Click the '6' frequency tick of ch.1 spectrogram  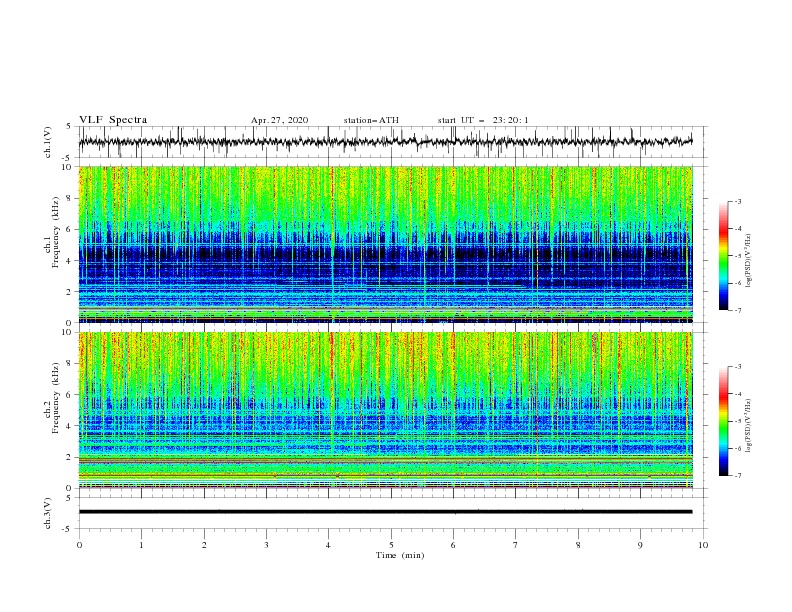(69, 229)
